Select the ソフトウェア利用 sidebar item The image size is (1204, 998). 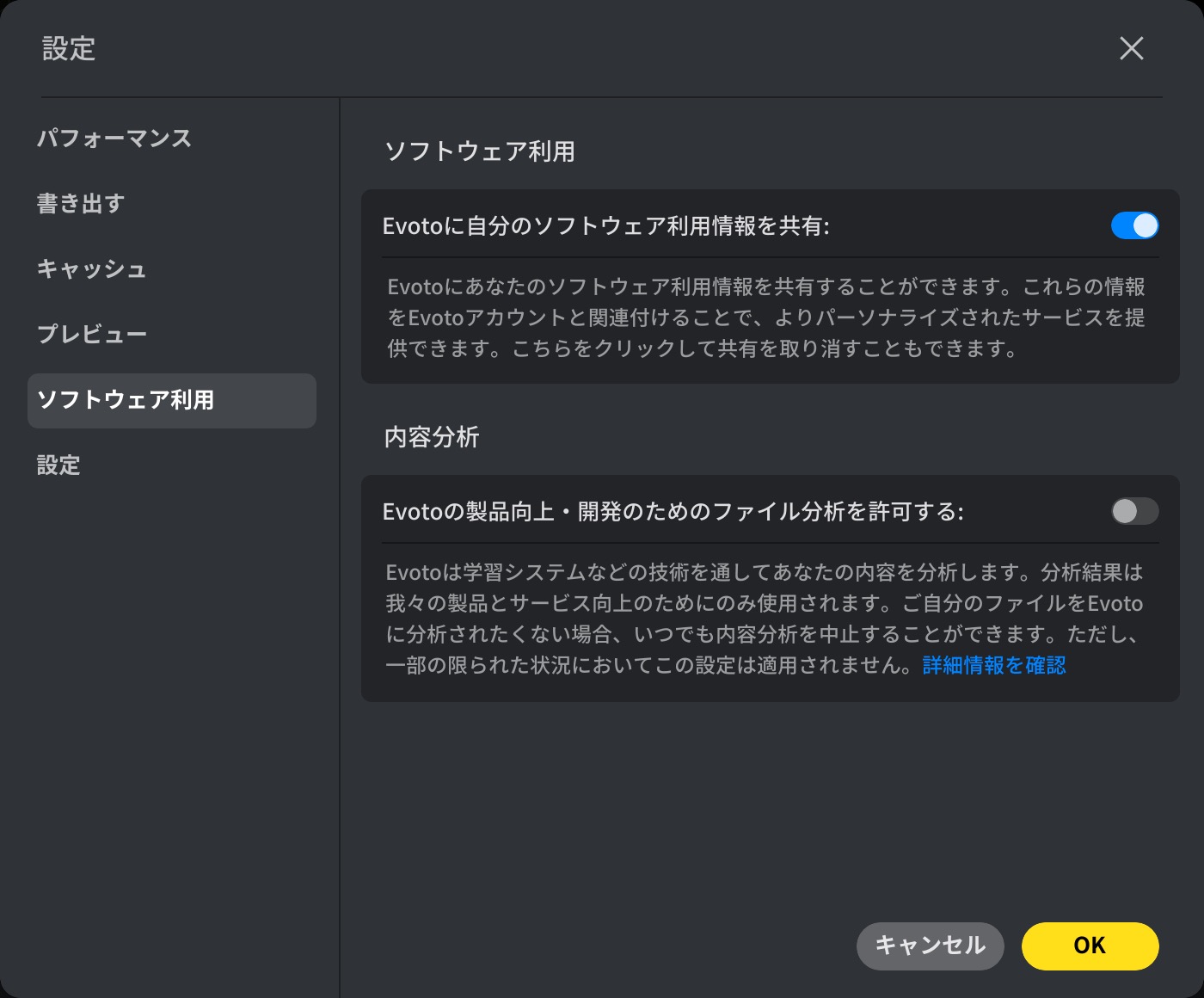[172, 401]
